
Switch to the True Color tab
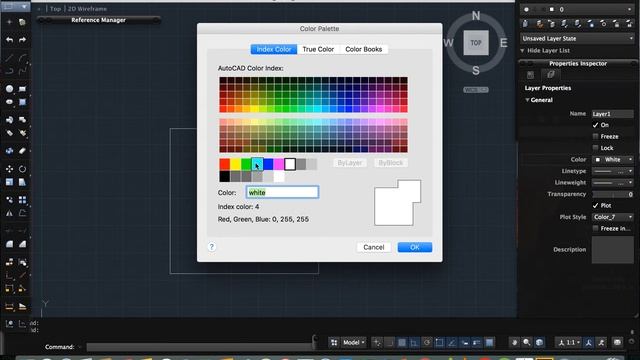(x=318, y=49)
